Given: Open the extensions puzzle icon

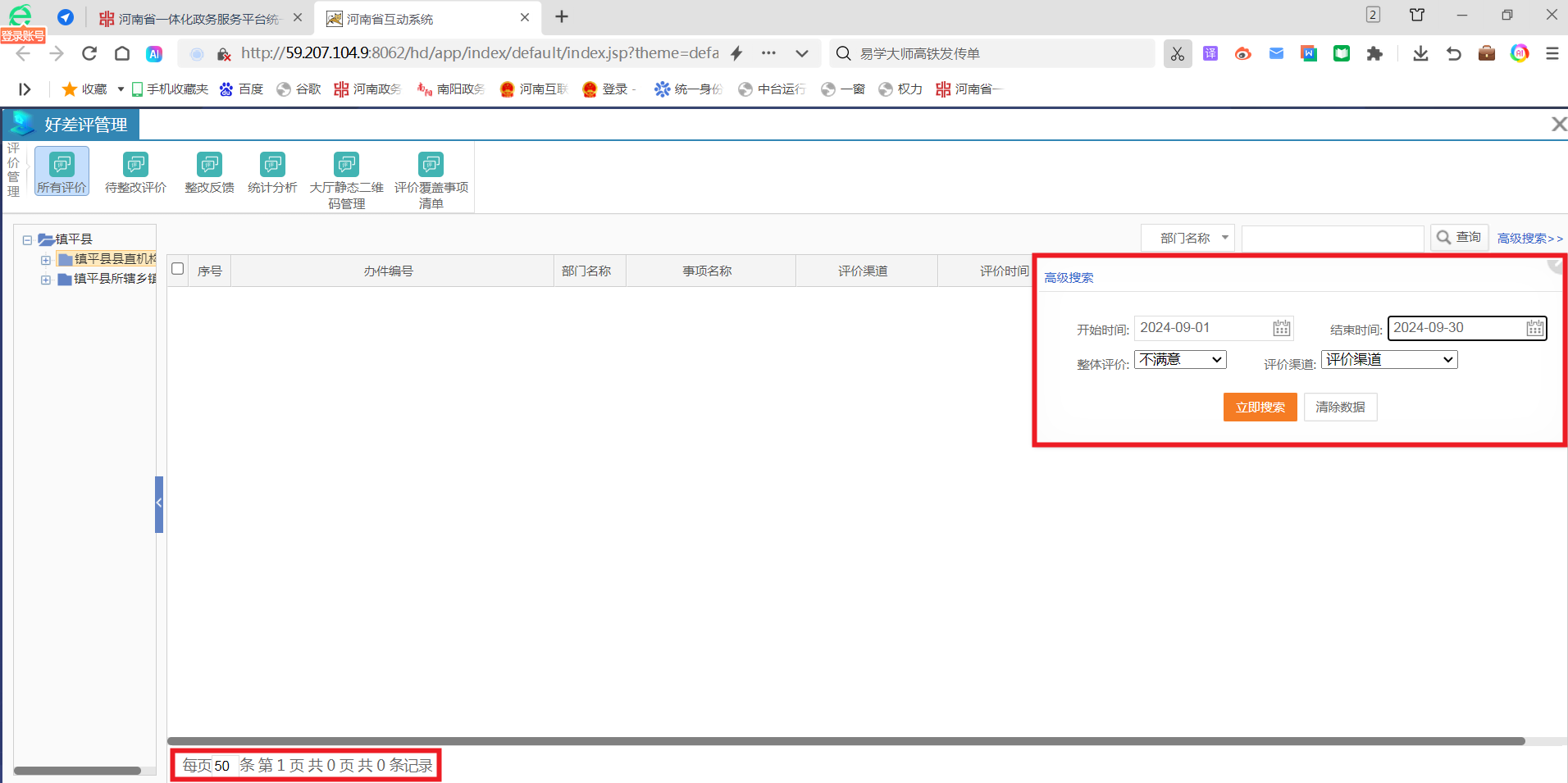Looking at the screenshot, I should point(1374,53).
